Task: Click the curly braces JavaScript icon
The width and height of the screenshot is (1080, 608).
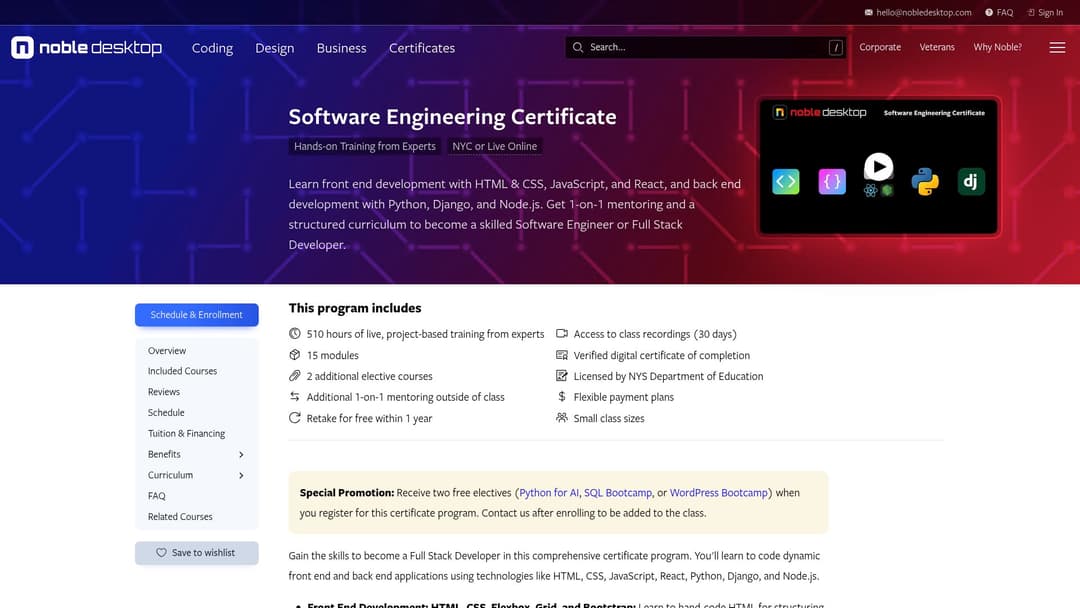Action: (832, 182)
